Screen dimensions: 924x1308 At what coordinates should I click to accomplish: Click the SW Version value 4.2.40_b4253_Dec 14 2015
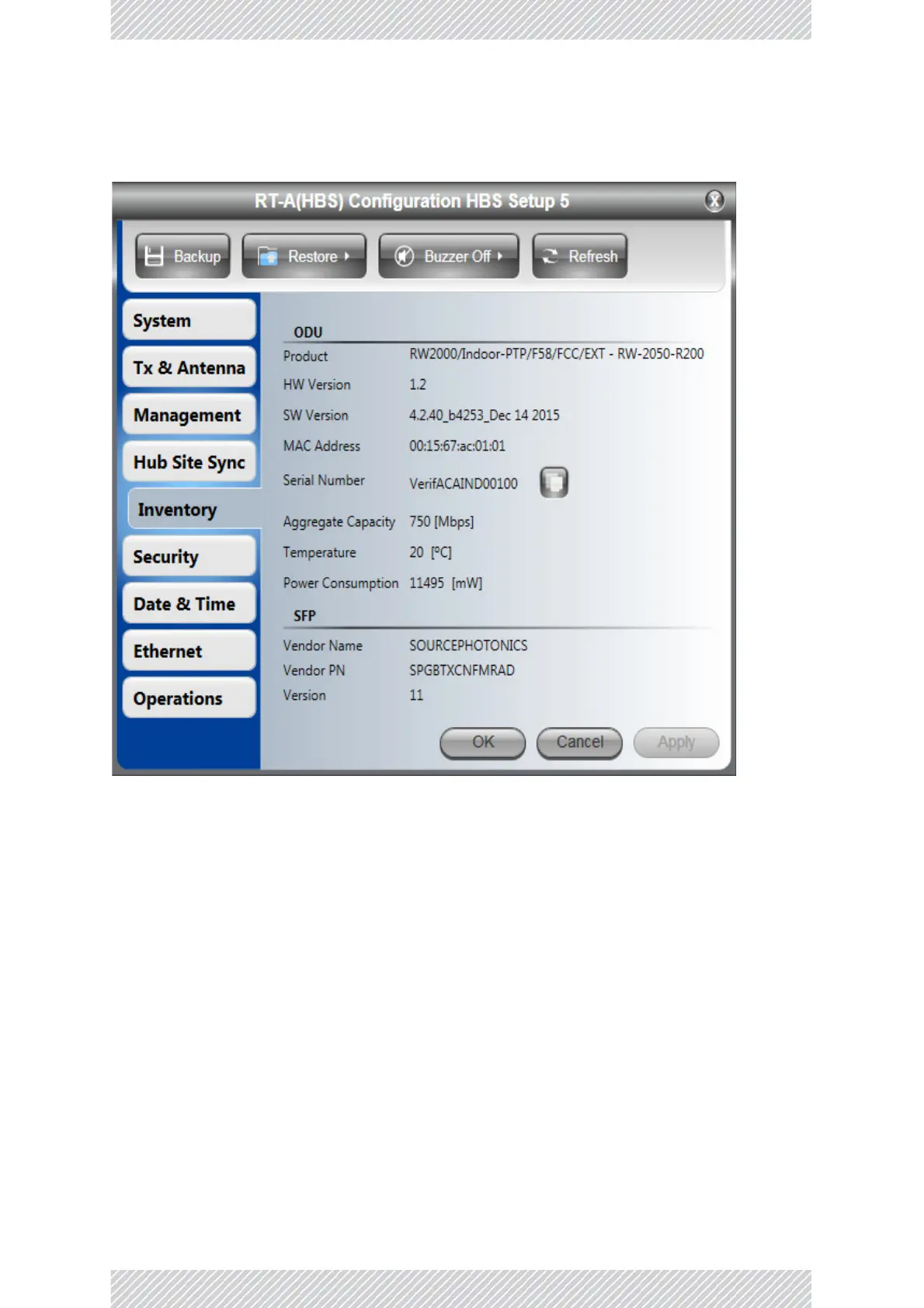[x=485, y=416]
